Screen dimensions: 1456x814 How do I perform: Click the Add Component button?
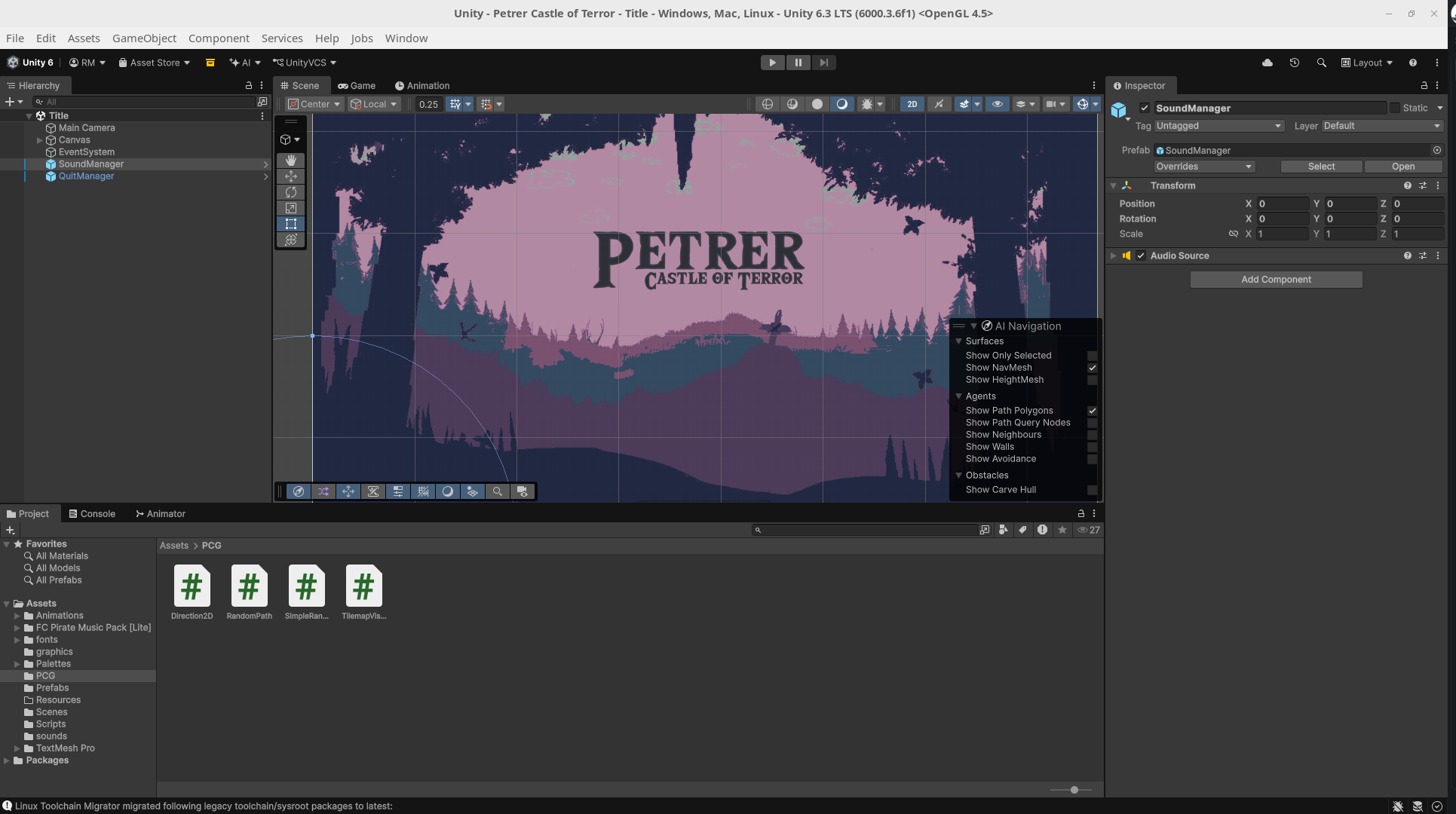pos(1276,280)
